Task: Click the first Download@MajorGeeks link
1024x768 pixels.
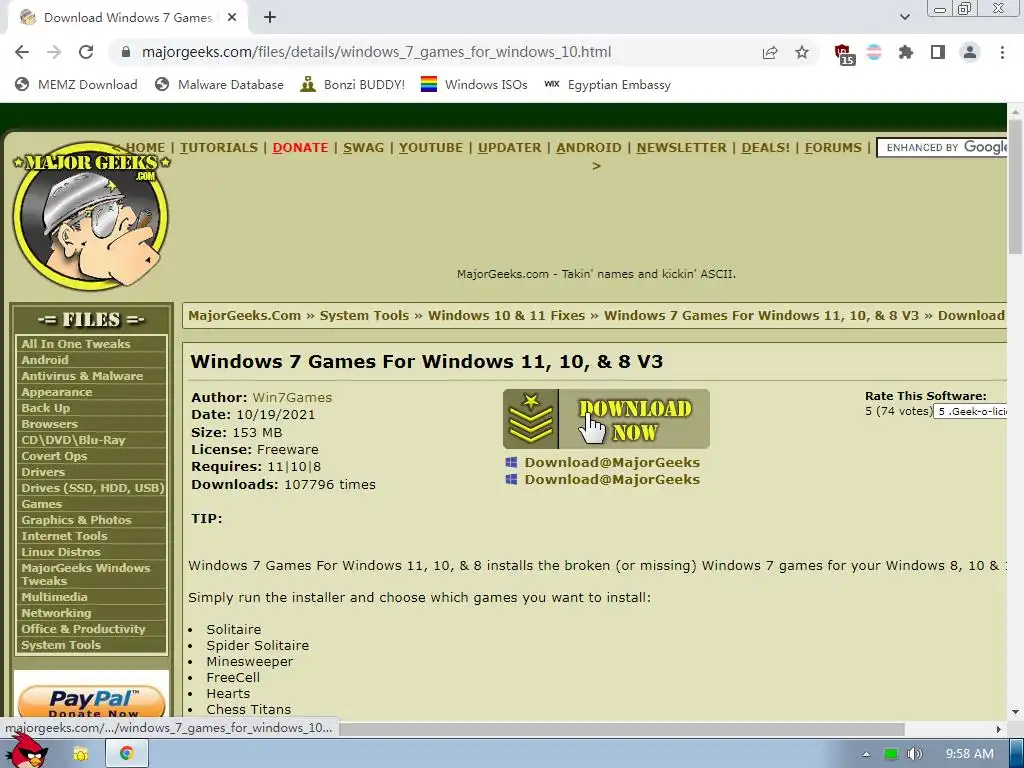Action: 612,462
